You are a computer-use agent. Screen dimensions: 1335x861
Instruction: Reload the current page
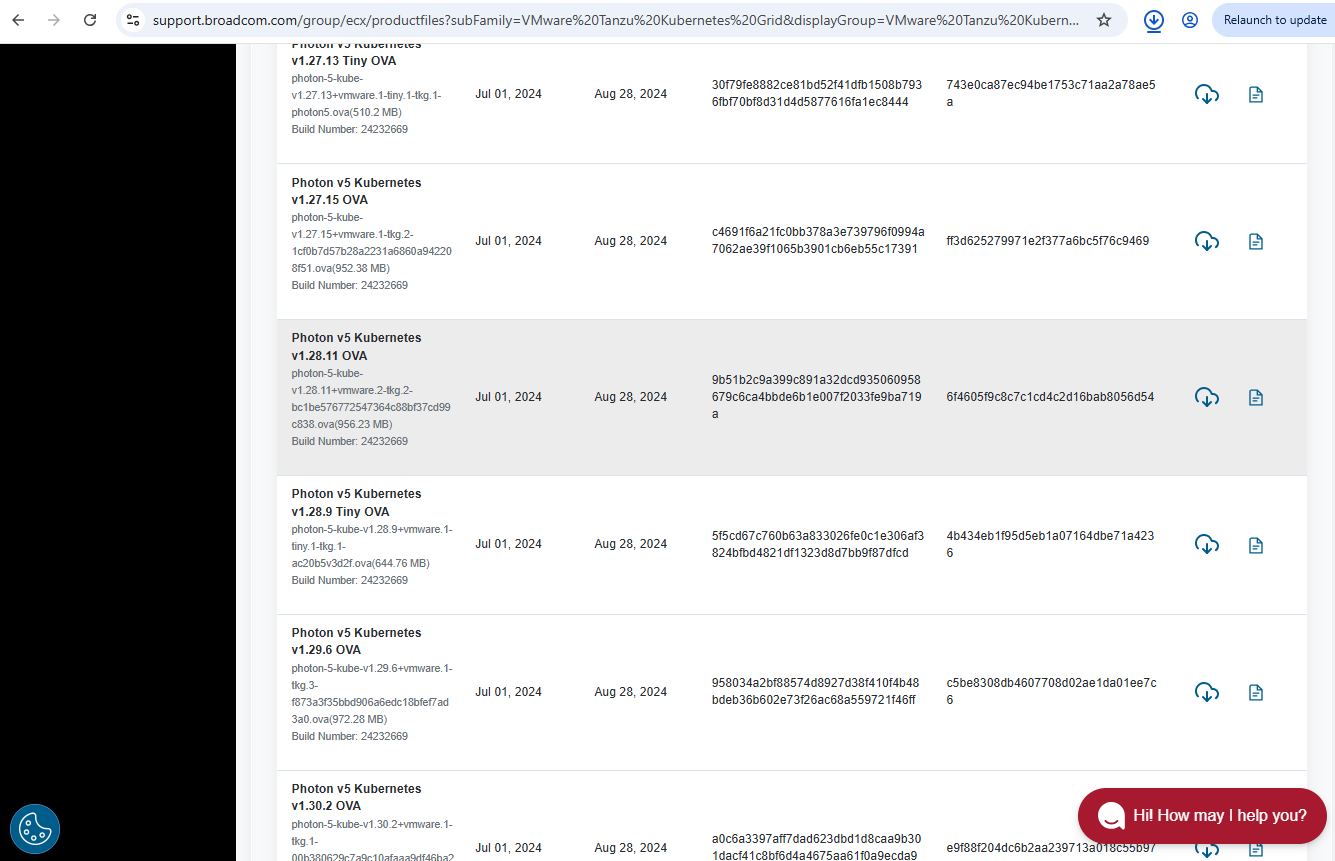point(90,20)
